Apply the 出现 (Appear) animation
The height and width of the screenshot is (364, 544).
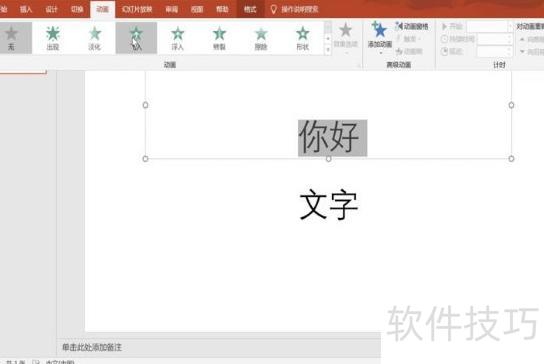tap(53, 38)
